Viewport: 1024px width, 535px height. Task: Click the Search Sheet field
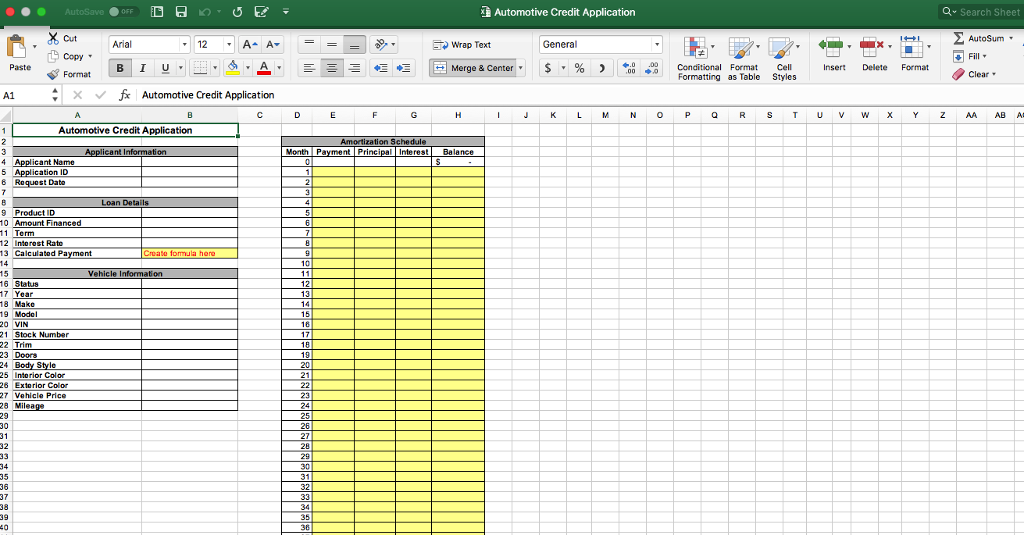point(982,12)
